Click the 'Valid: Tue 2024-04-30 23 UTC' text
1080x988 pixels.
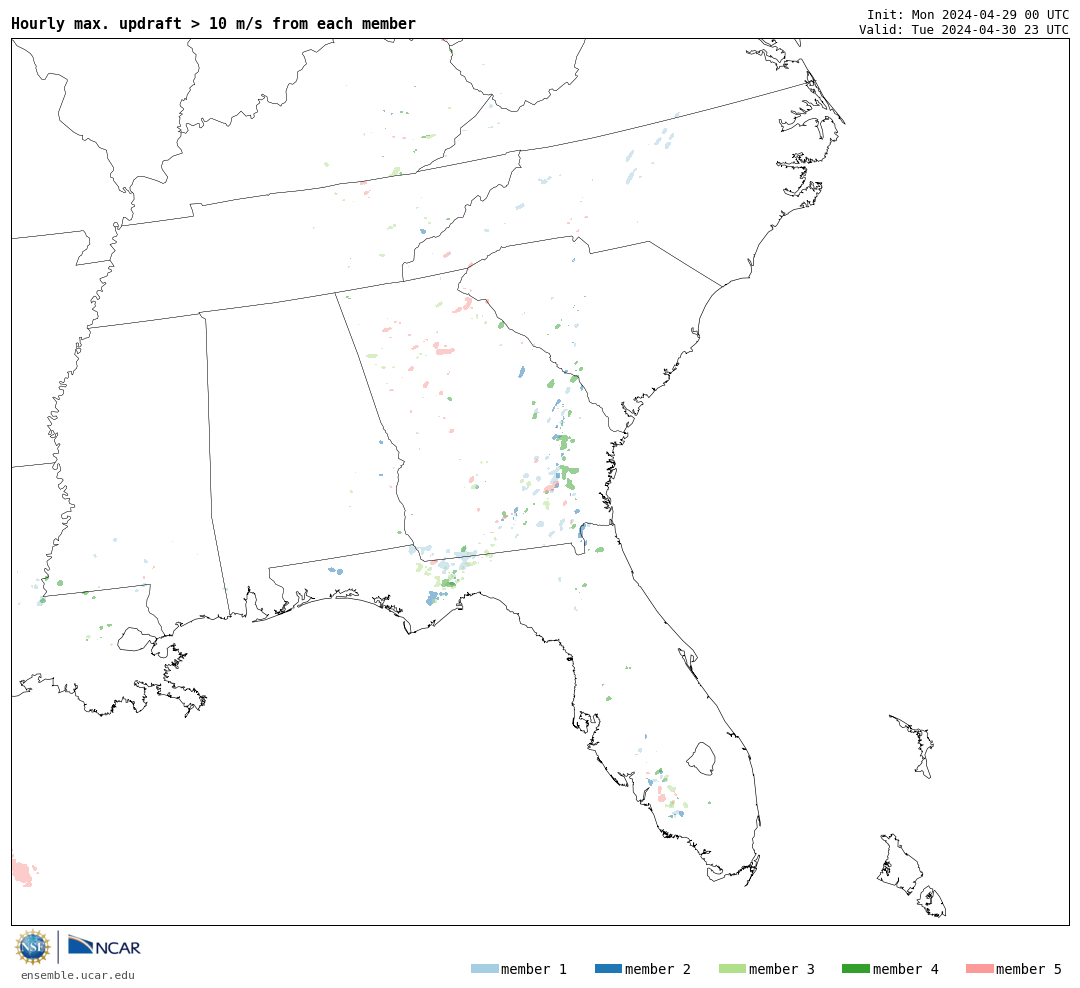(x=964, y=29)
